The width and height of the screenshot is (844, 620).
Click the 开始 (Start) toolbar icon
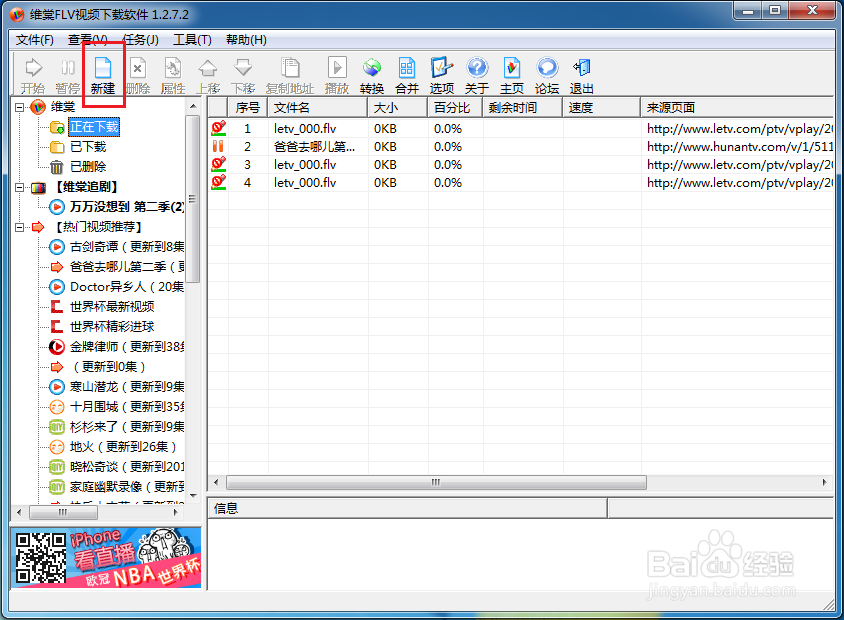click(33, 75)
